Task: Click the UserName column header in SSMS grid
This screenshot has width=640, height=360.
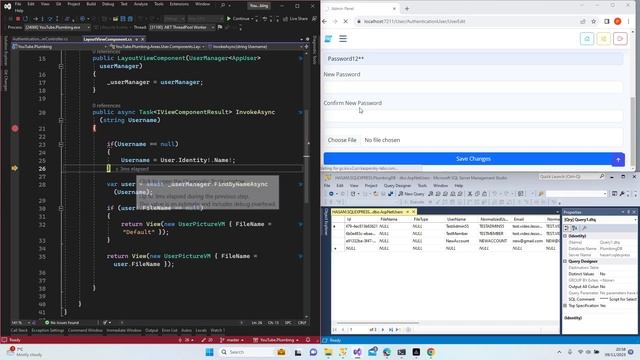Action: (456, 219)
